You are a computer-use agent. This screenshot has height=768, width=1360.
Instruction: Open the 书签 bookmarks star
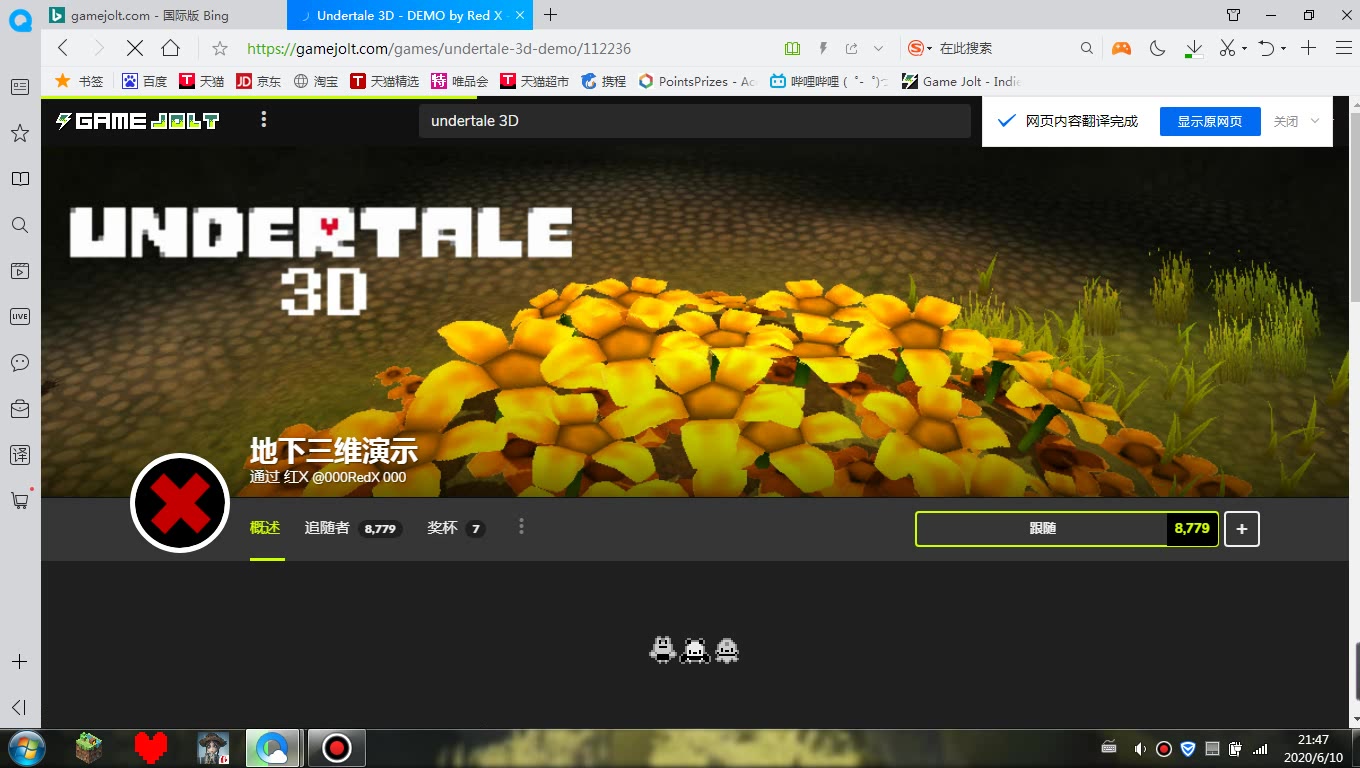(x=79, y=81)
